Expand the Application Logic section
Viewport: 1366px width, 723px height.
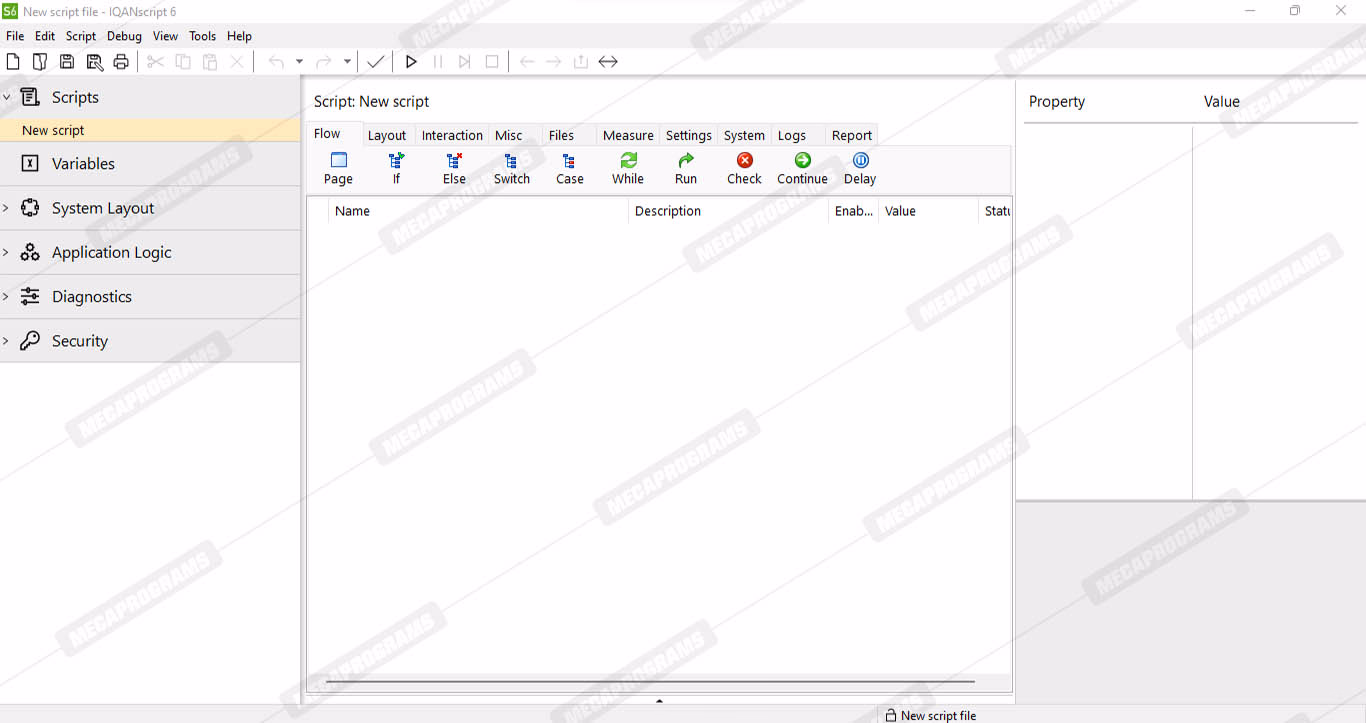click(x=6, y=252)
